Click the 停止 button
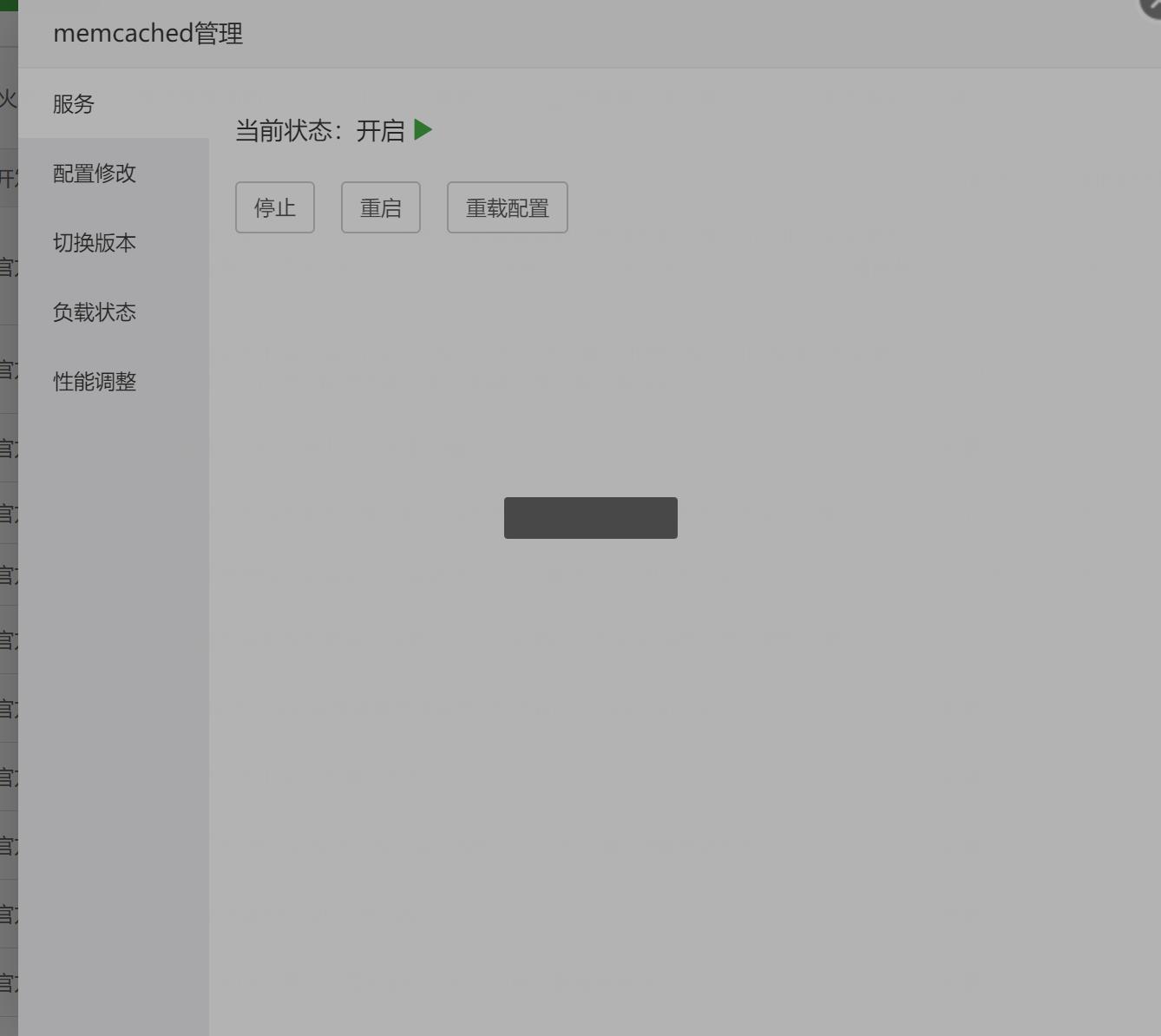The width and height of the screenshot is (1161, 1036). coord(275,207)
